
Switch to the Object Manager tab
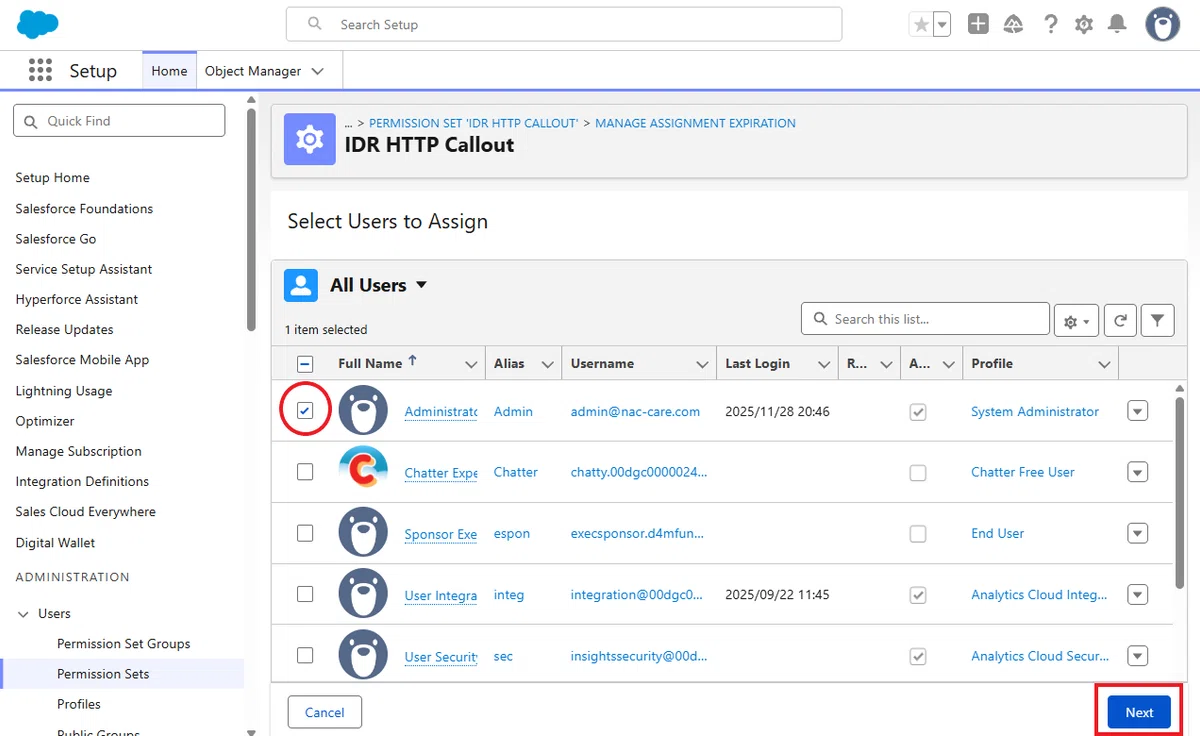[x=253, y=71]
